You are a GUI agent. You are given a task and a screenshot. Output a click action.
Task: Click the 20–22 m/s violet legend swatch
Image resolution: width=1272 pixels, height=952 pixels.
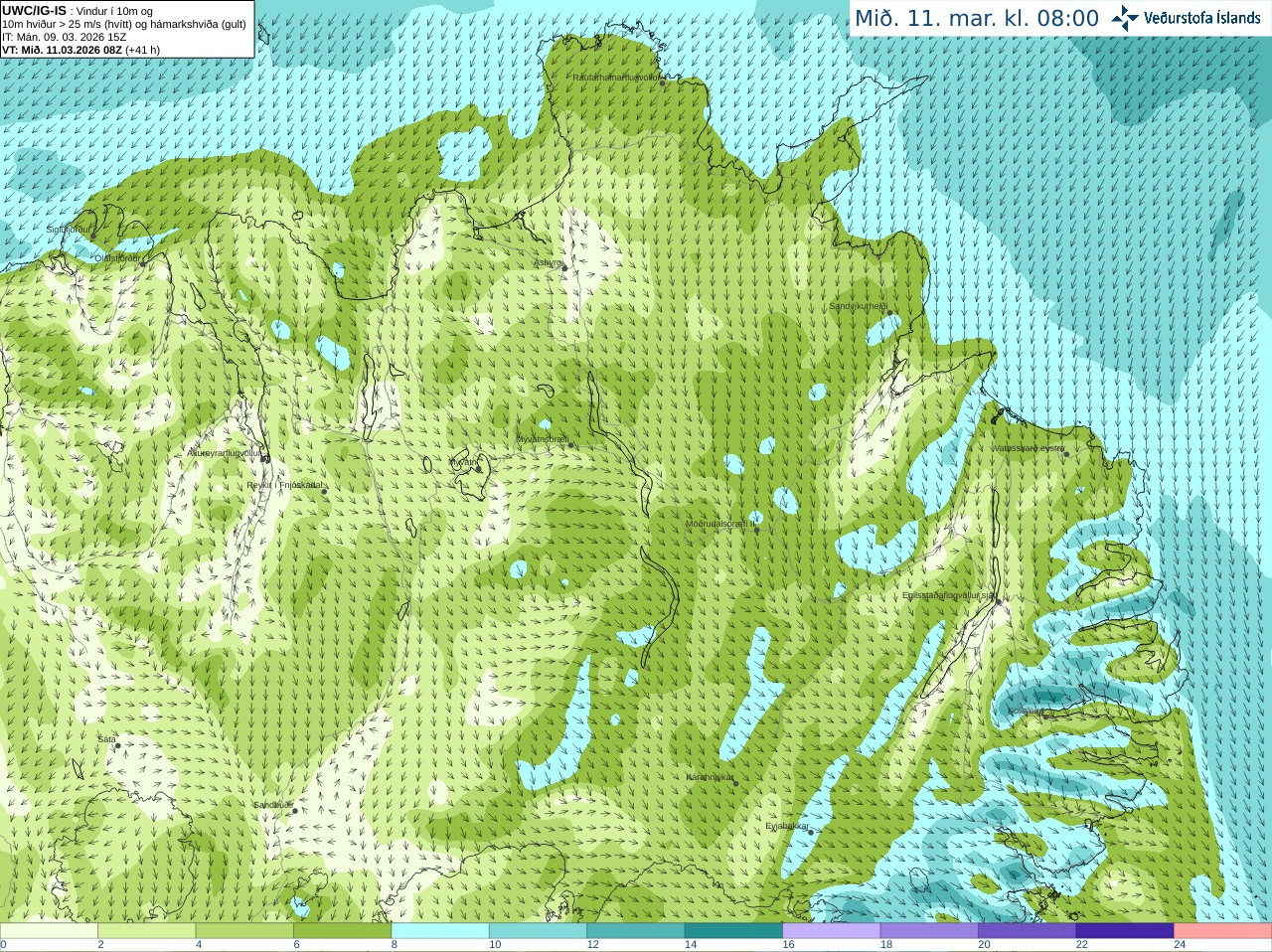coord(1028,931)
